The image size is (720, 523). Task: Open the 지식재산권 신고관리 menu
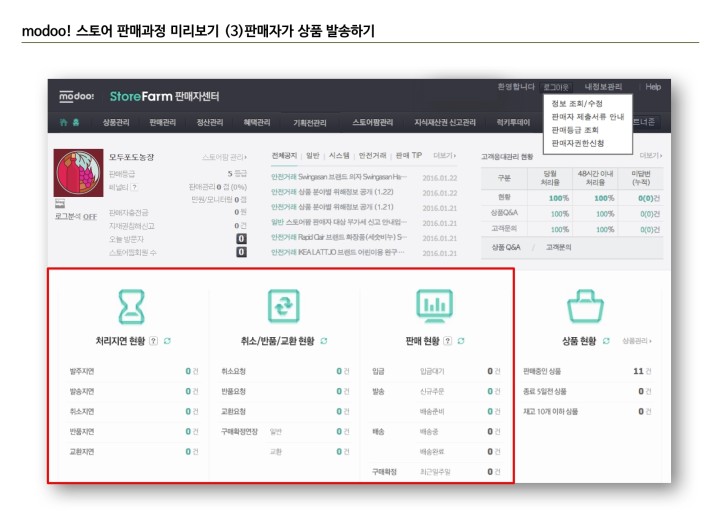445,122
